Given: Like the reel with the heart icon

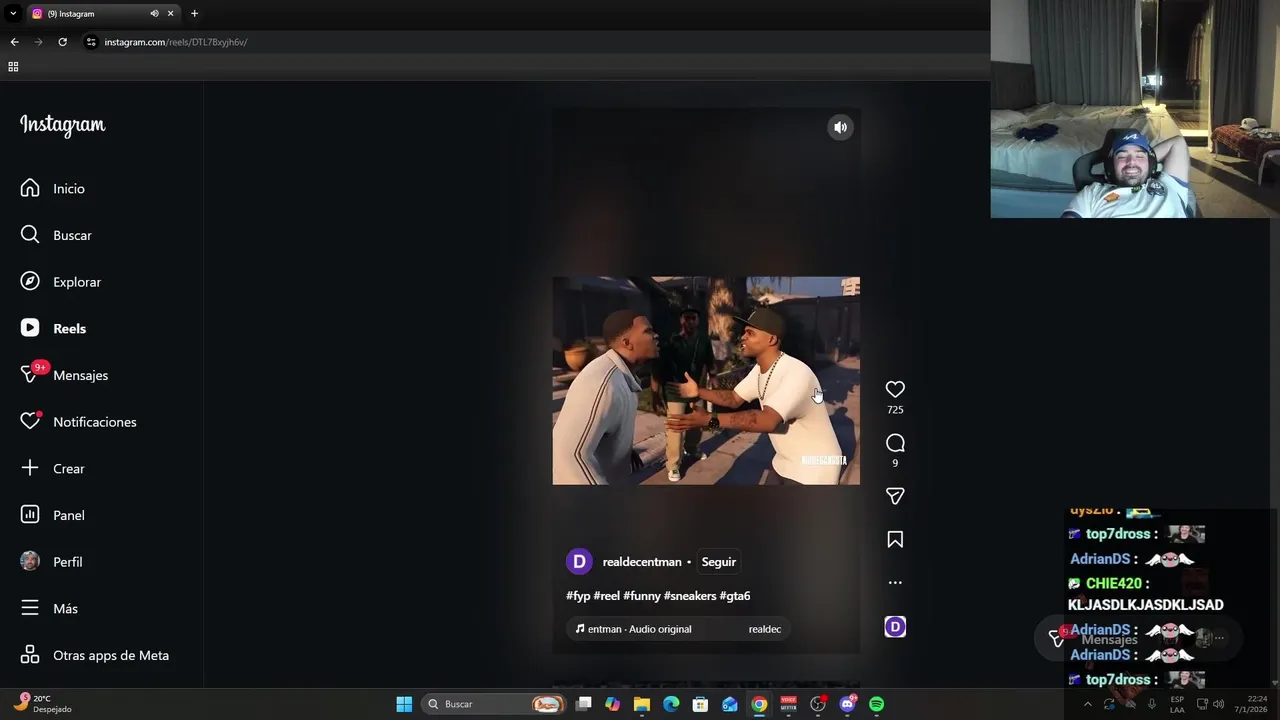Looking at the screenshot, I should click(x=895, y=389).
